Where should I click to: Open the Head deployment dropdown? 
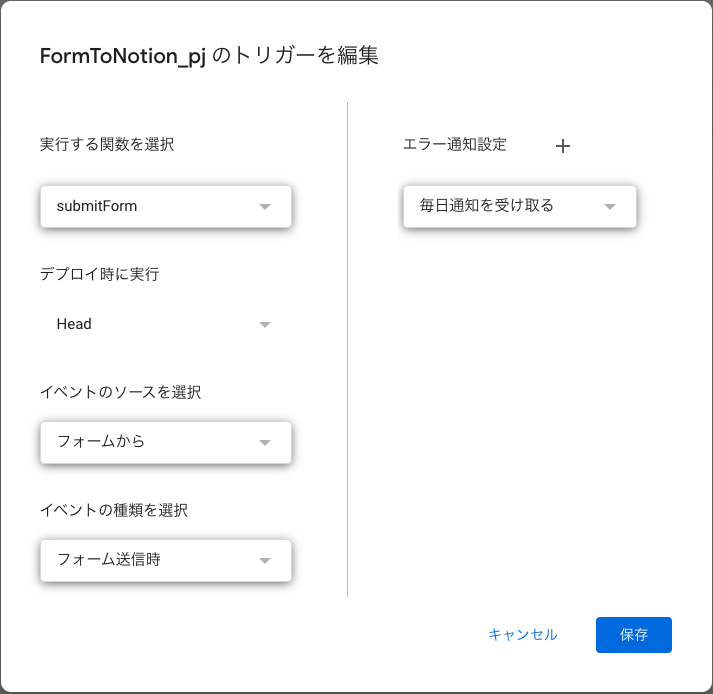(x=166, y=324)
